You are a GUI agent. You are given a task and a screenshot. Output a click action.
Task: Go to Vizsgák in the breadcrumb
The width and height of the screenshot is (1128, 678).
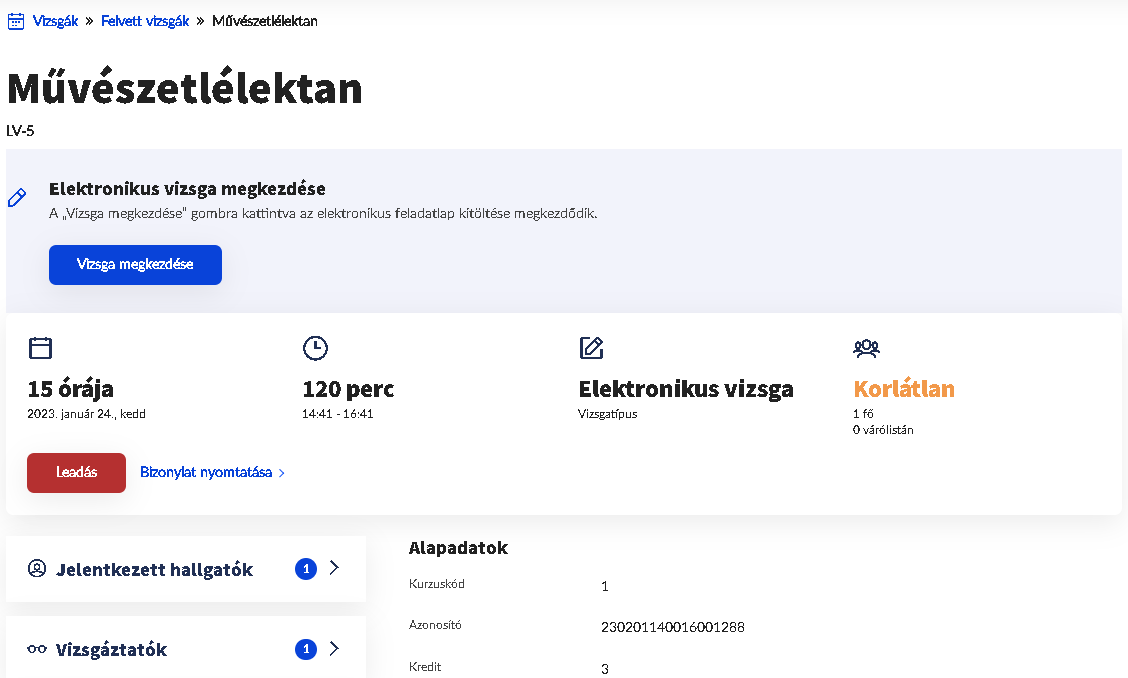coord(55,21)
